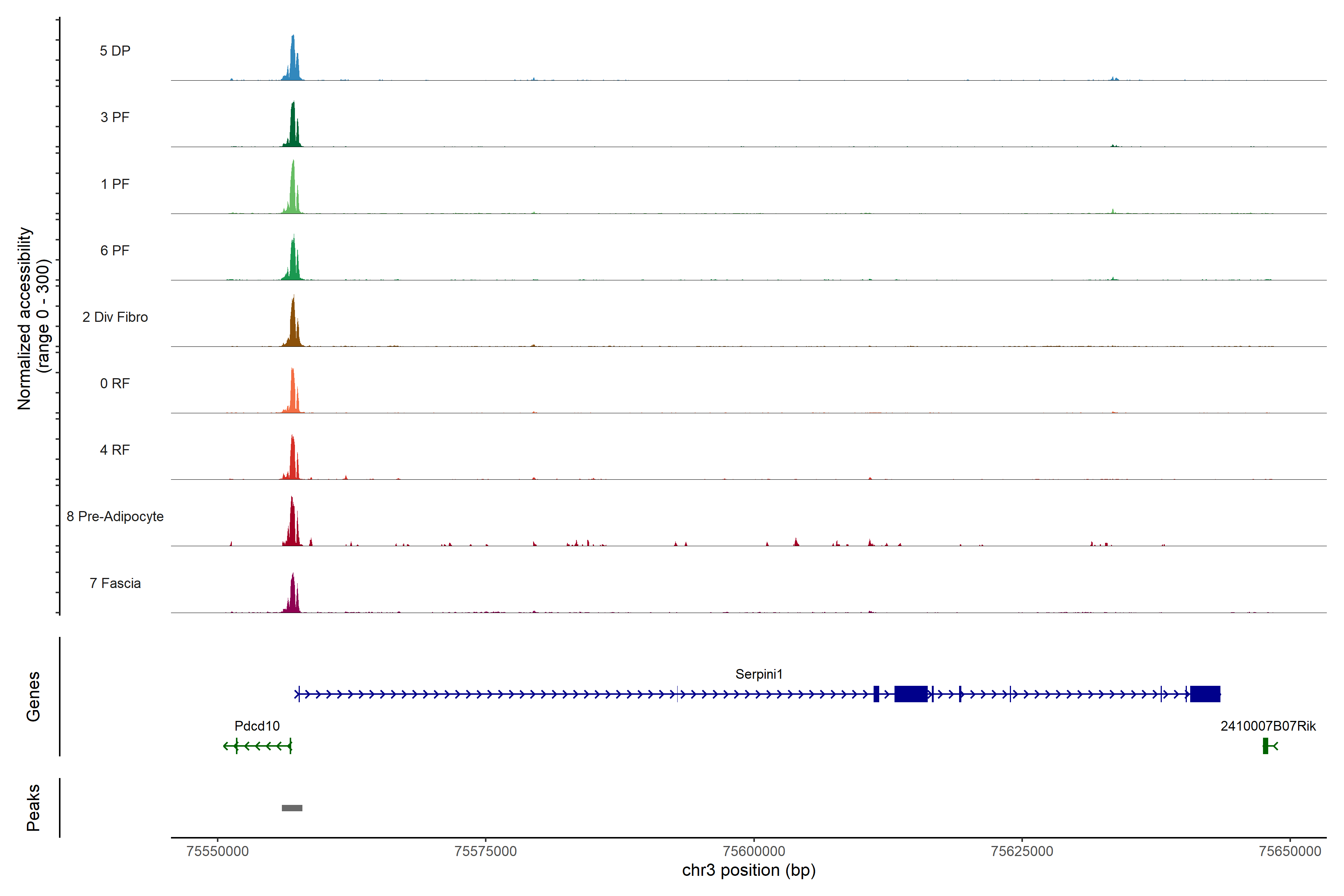Click the 2 Div Fibro label

coord(115,317)
